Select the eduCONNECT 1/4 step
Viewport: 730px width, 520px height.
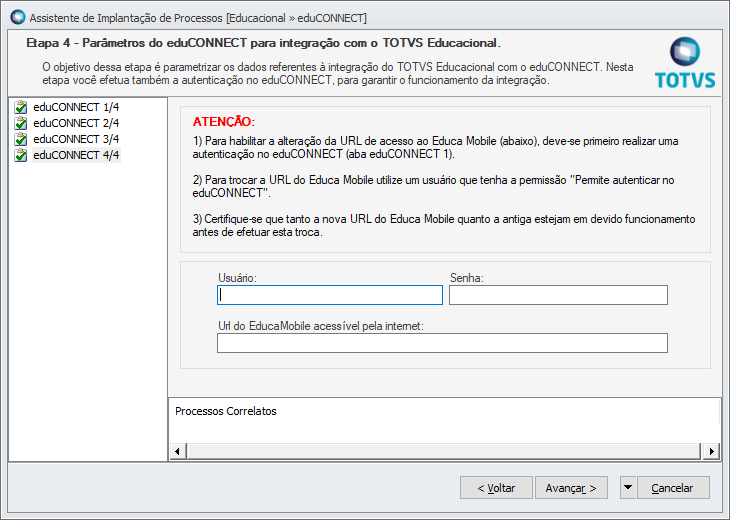point(76,108)
